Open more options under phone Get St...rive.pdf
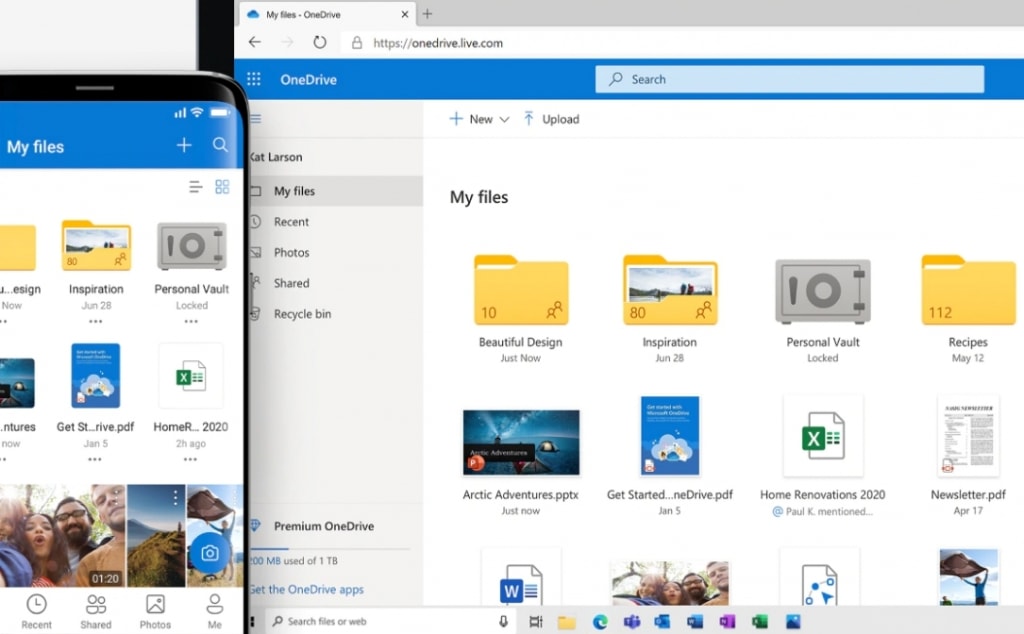 (95, 459)
